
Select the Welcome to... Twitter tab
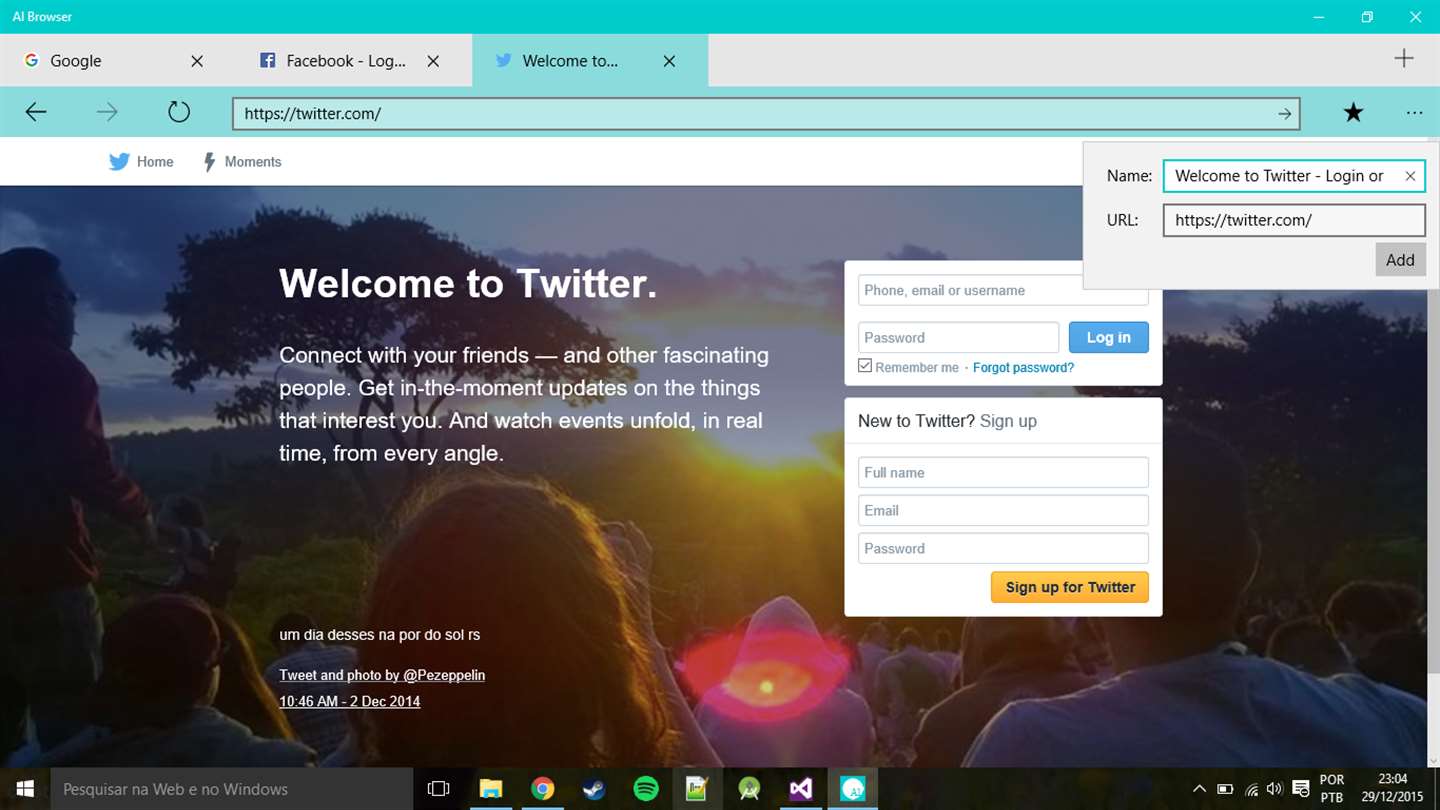590,61
